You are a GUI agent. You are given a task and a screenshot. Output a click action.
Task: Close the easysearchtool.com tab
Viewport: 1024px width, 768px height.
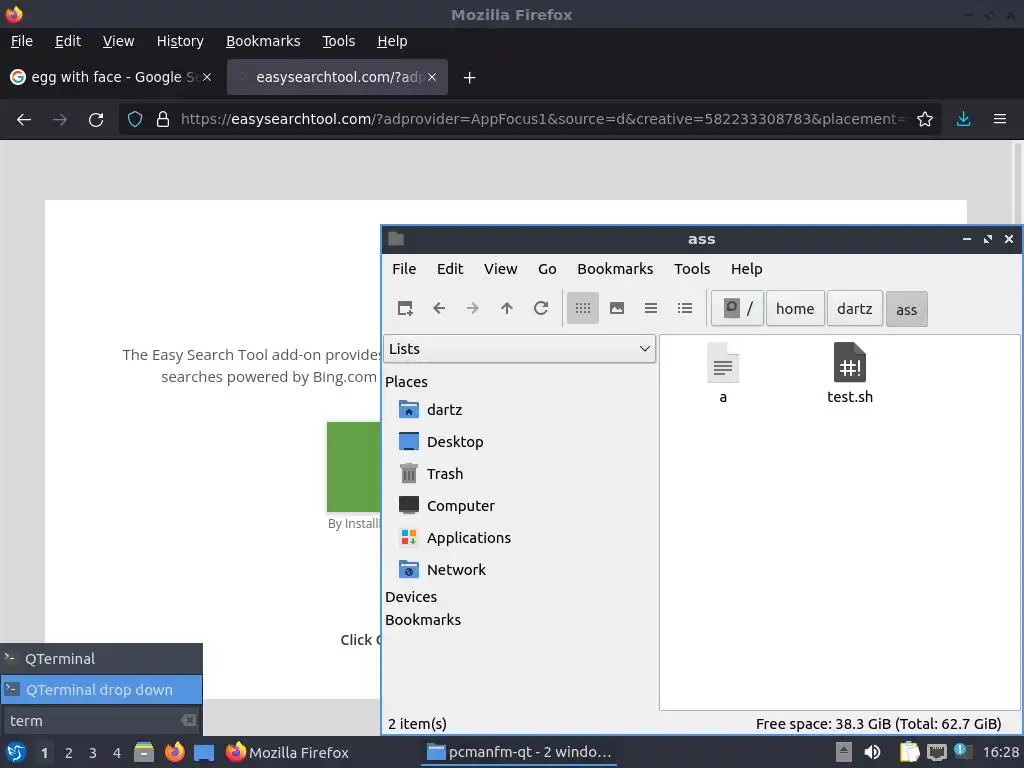[x=432, y=77]
